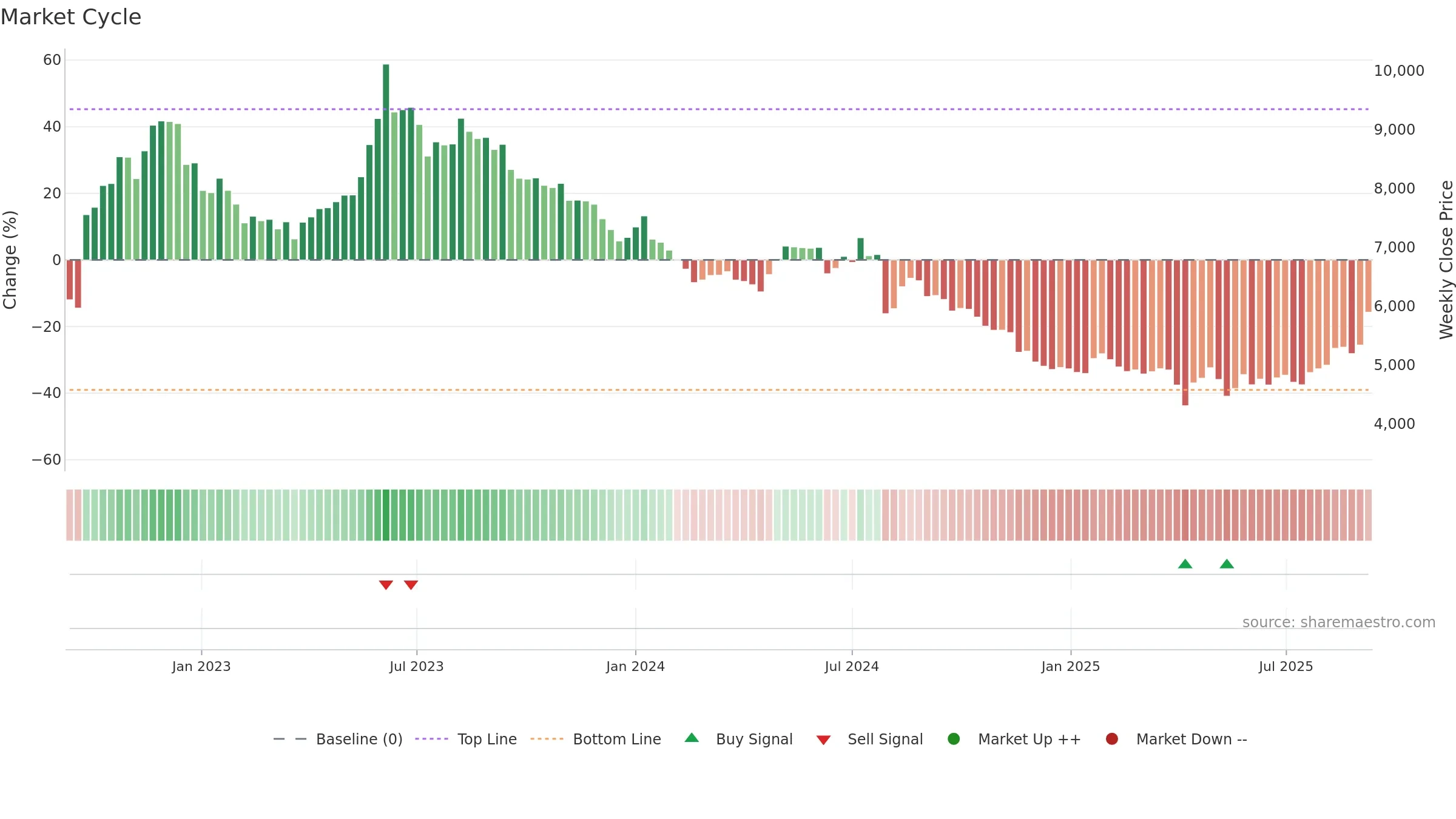The height and width of the screenshot is (819, 1456).
Task: Click the 10,000 tick on the price axis
Action: click(1399, 70)
